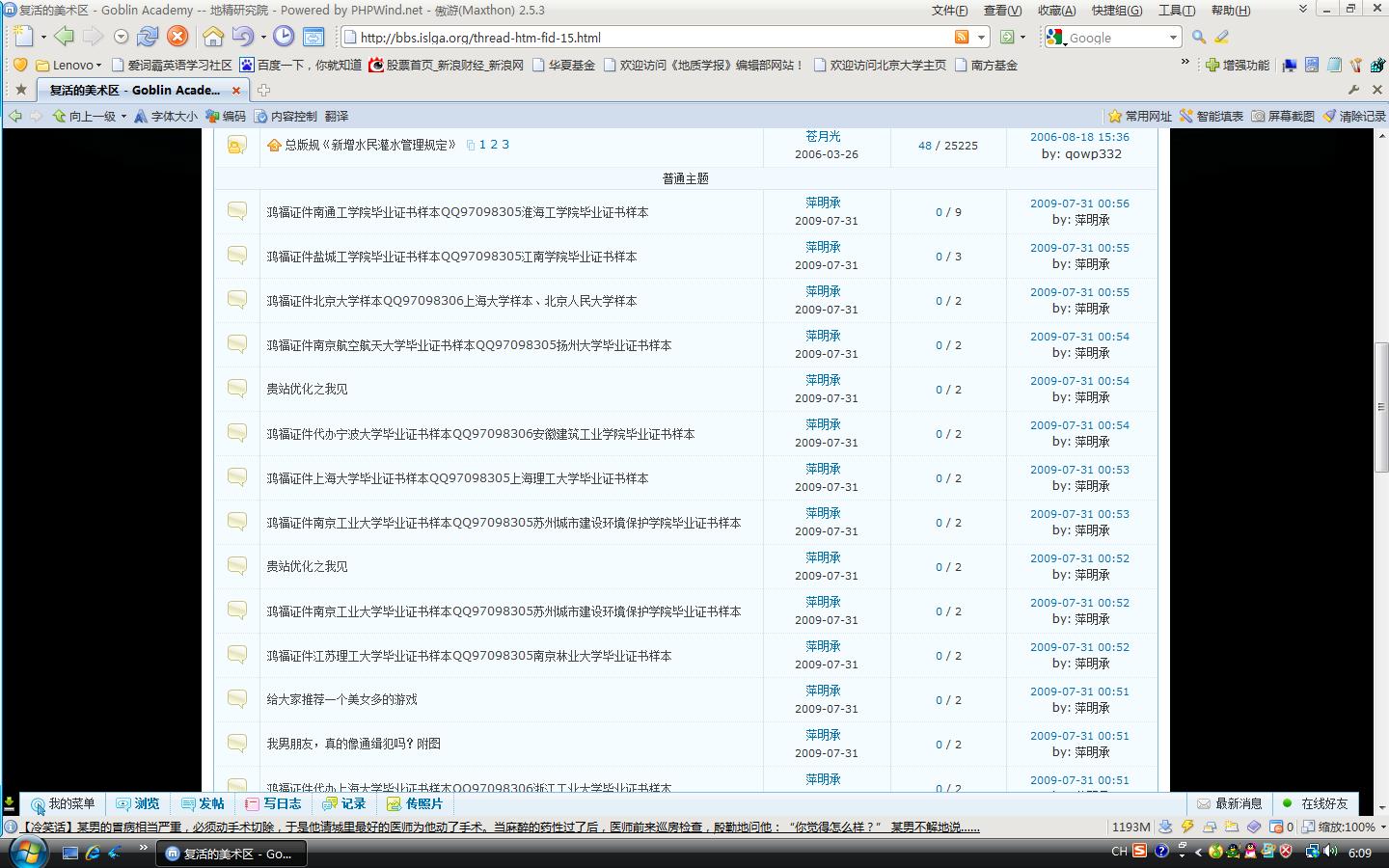Expand the Lenovo favorites folder
Image resolution: width=1389 pixels, height=868 pixels.
point(68,65)
